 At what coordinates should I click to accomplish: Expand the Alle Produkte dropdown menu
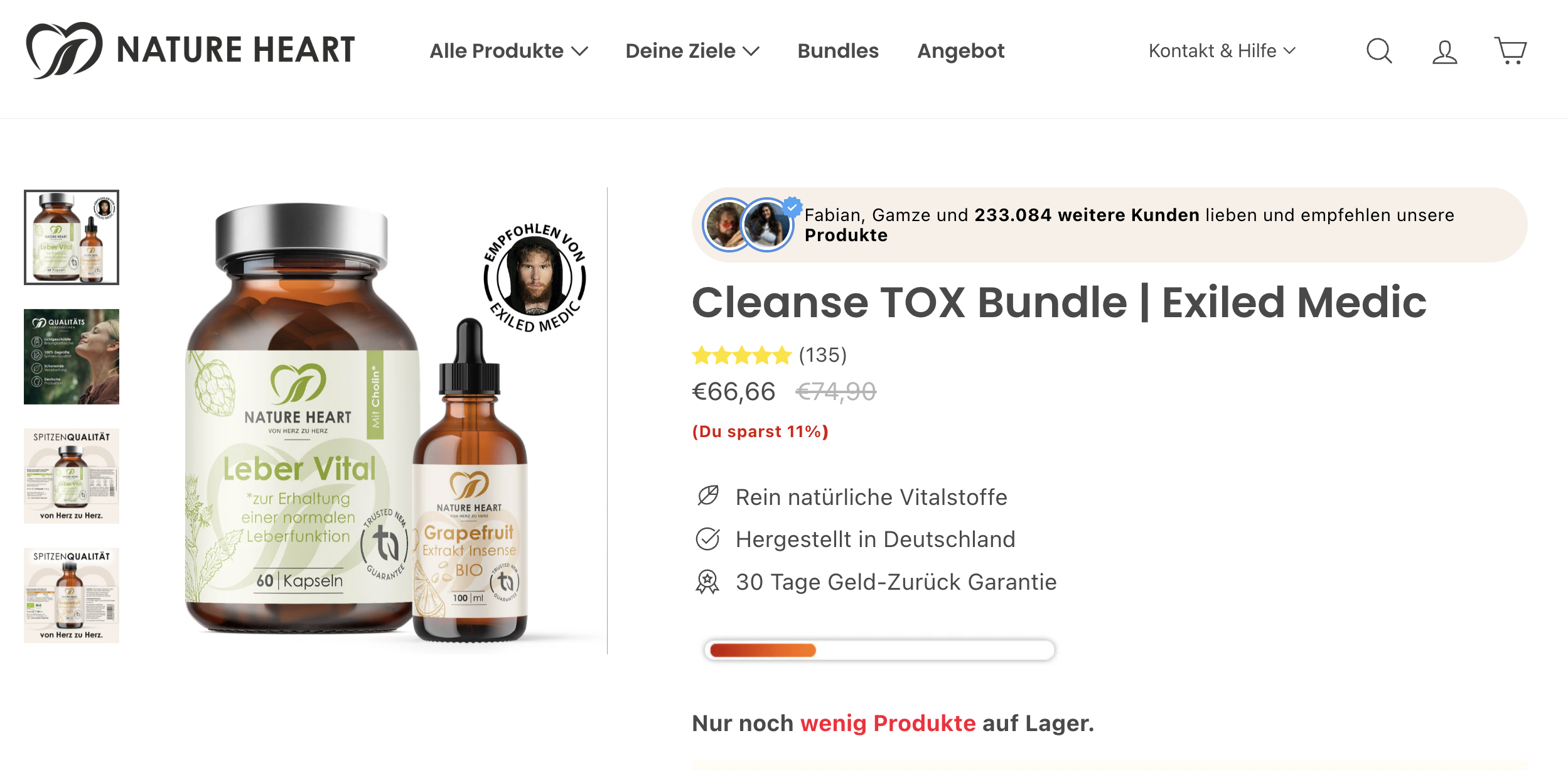(508, 51)
